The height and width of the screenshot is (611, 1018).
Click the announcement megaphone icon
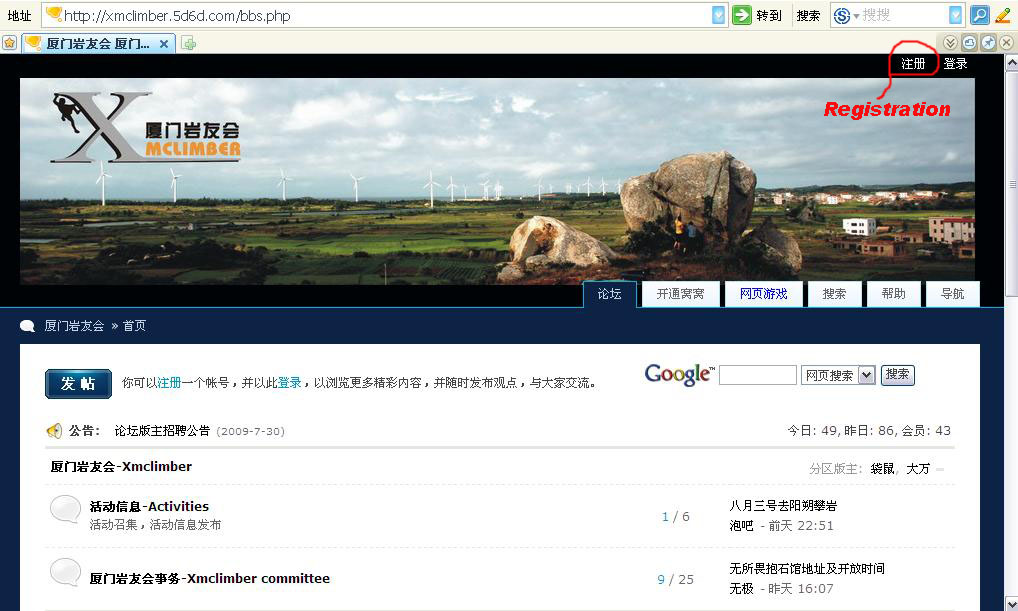54,431
